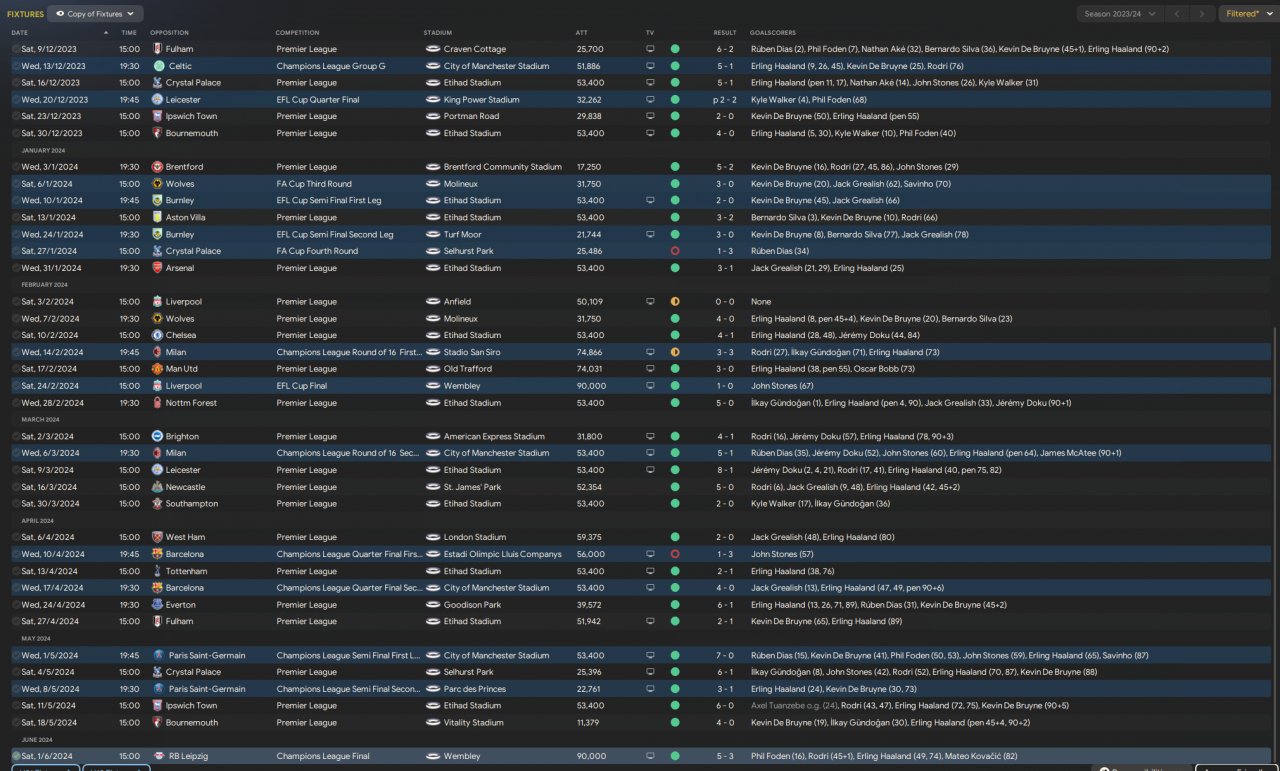
Task: Open the Liverpool opposition link in the EFL Cup Final row
Action: click(184, 386)
